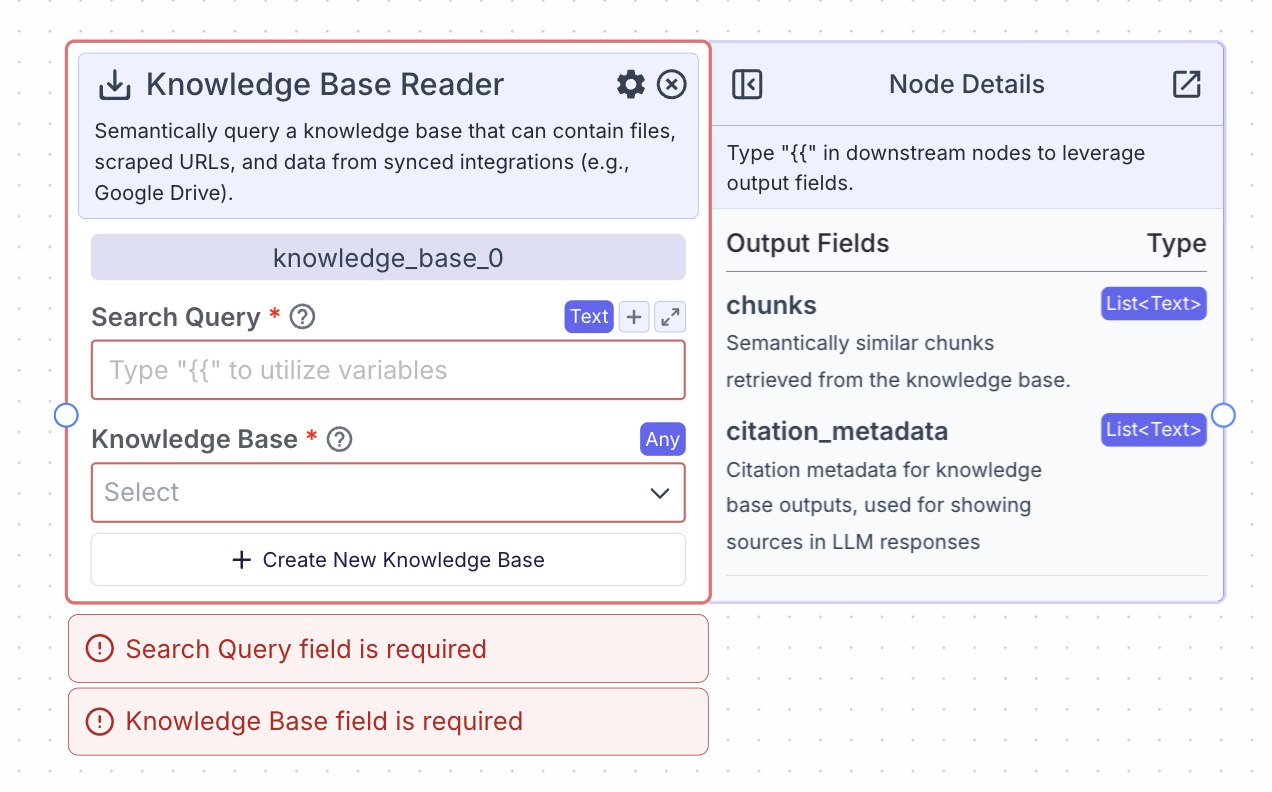Toggle the Any type badge on Knowledge Base
This screenshot has height=792, width=1272.
[662, 438]
